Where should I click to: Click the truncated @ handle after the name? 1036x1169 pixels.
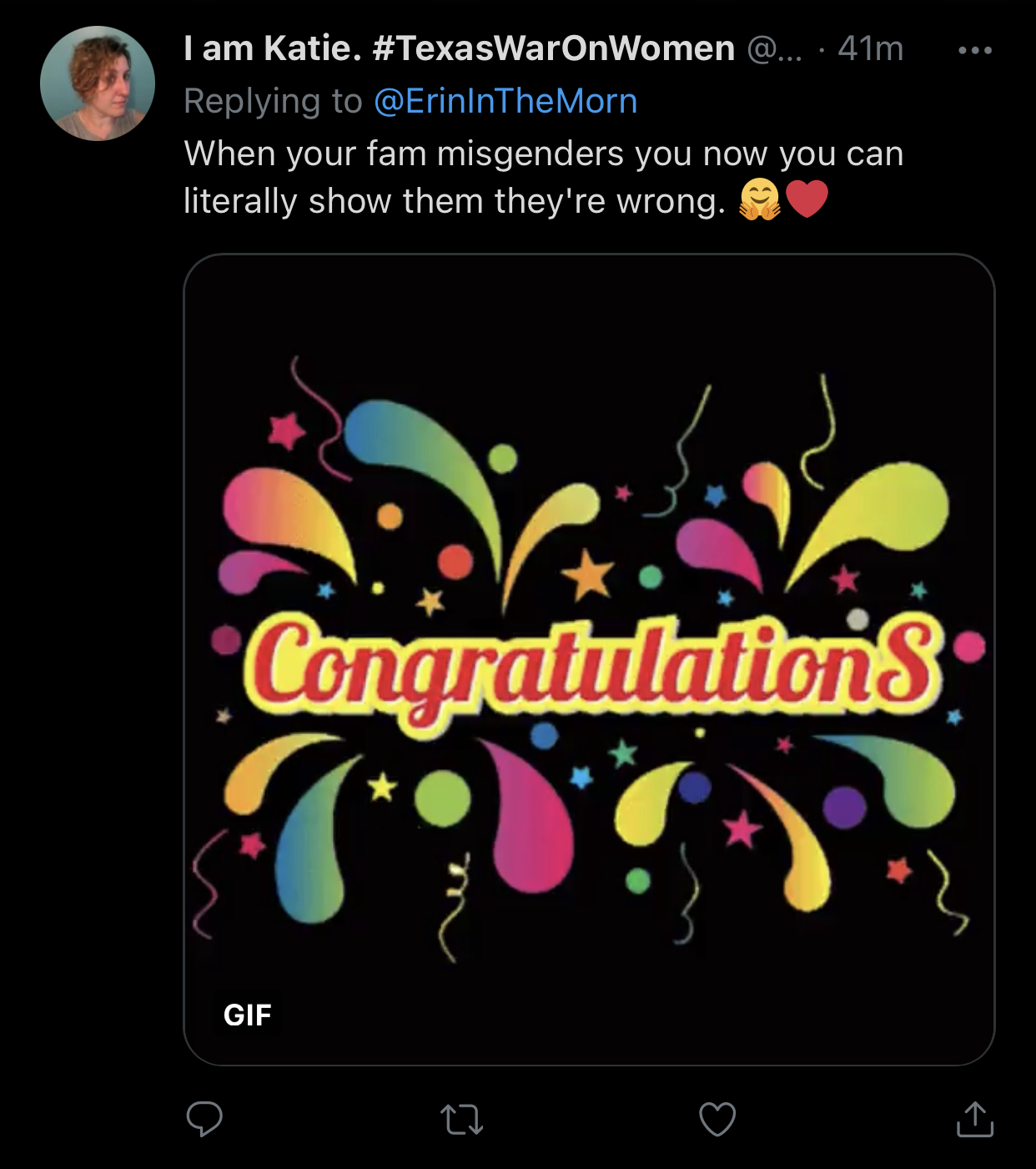[774, 48]
